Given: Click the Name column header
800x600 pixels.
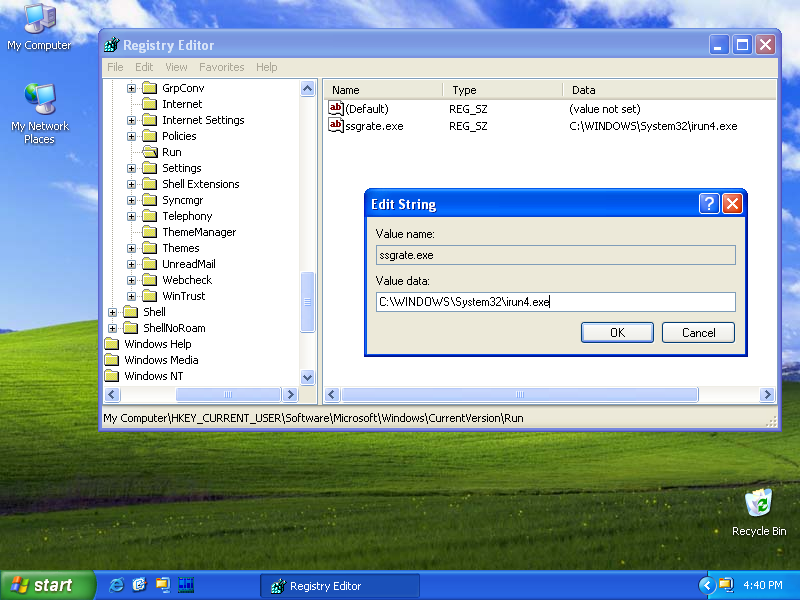Looking at the screenshot, I should click(x=383, y=90).
